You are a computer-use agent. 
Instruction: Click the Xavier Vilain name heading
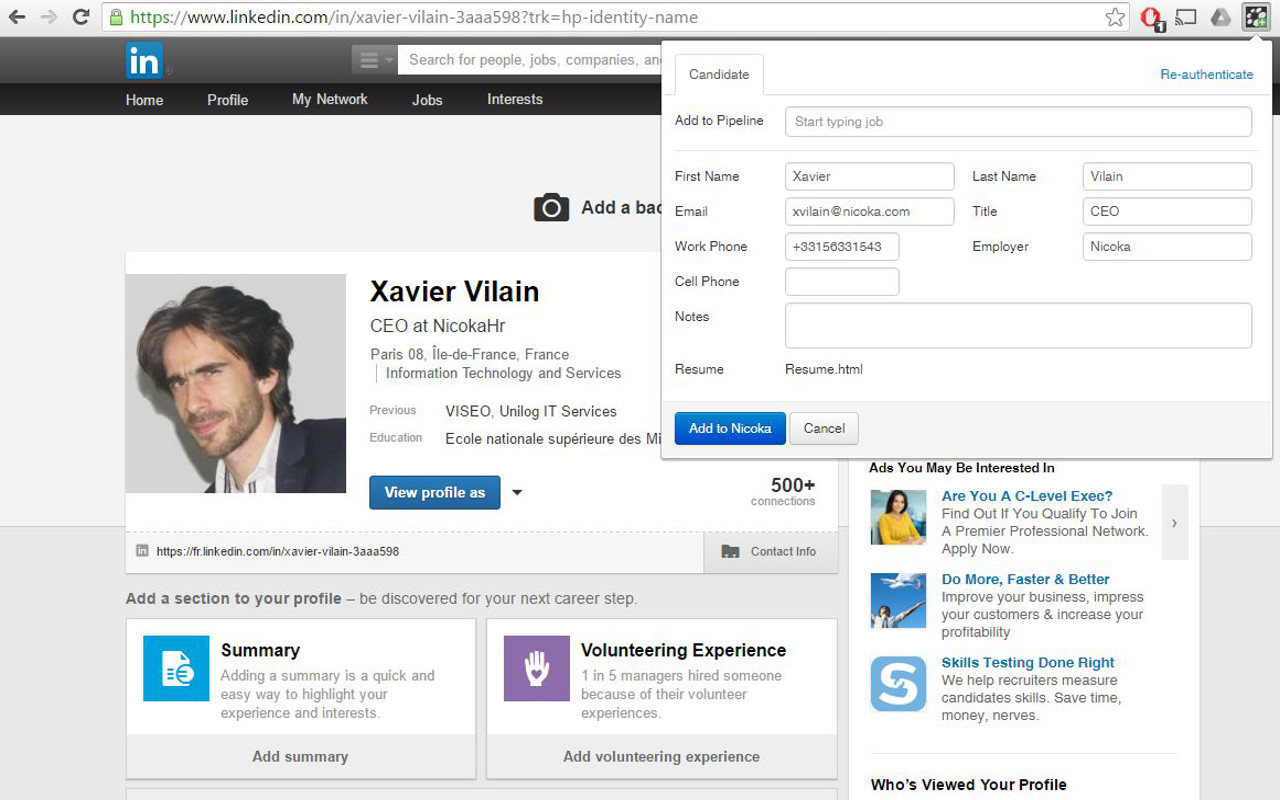[x=454, y=292]
